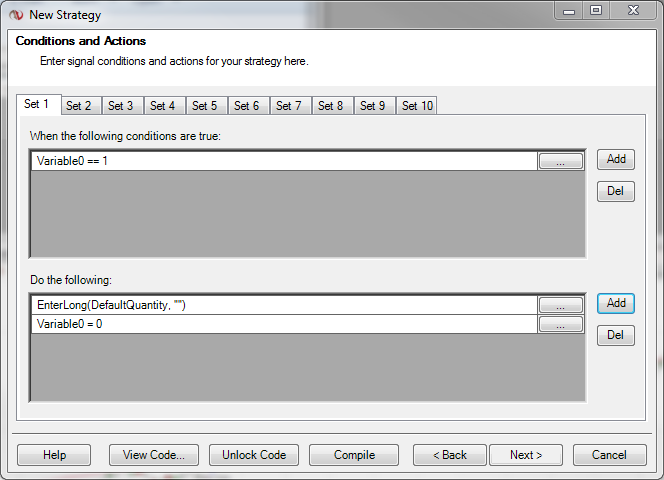The image size is (664, 480).
Task: Proceed with the Next button
Action: point(526,455)
